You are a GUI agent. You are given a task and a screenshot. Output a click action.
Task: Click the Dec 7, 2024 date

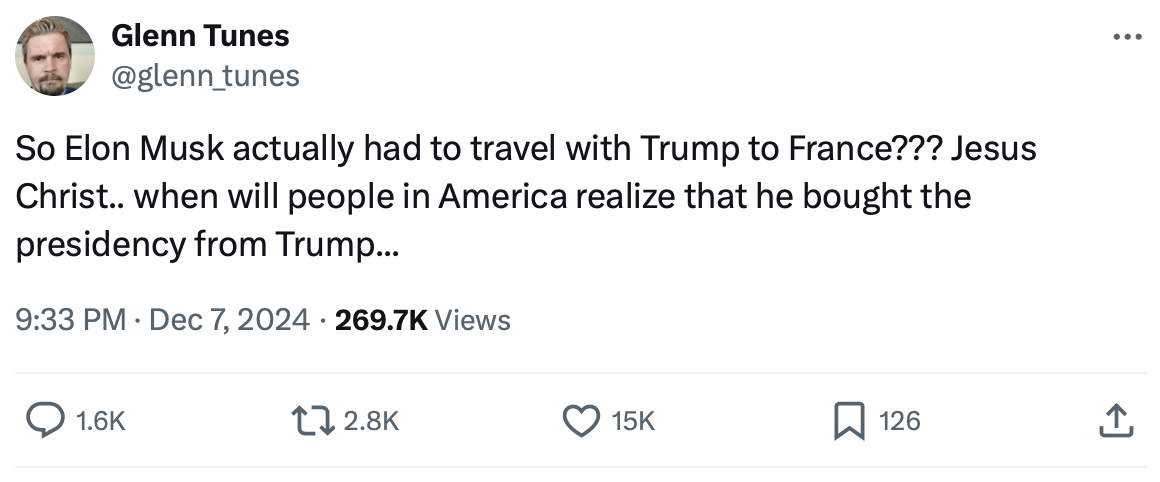pos(228,320)
